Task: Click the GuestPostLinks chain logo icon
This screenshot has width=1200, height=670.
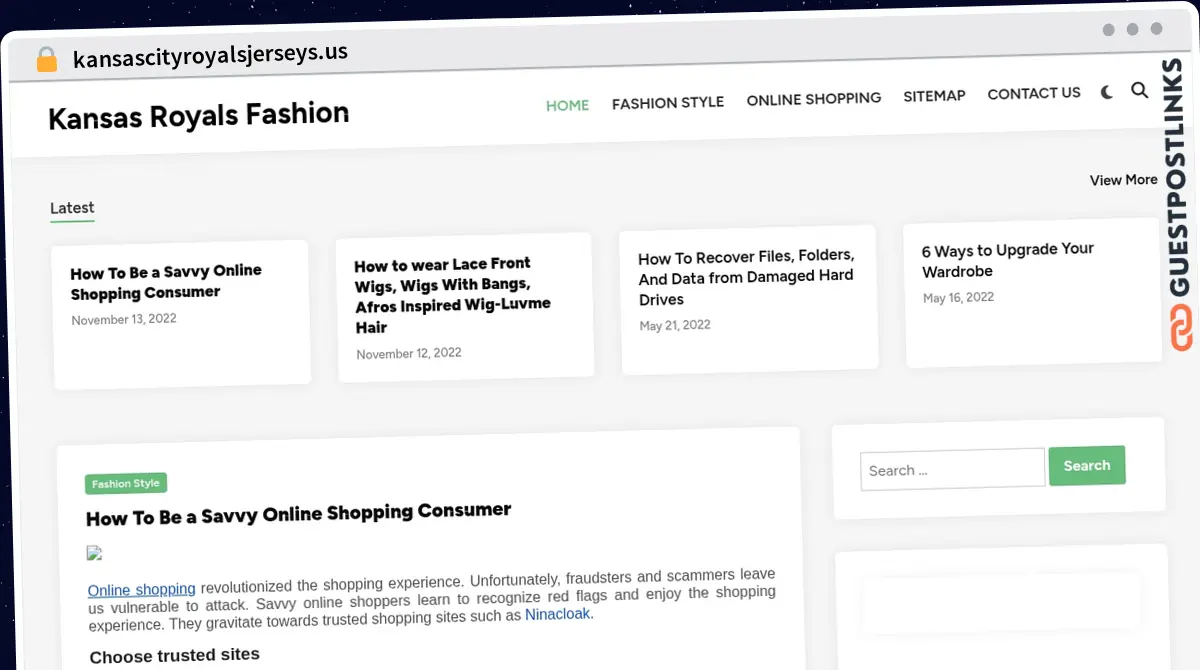Action: pos(1182,329)
